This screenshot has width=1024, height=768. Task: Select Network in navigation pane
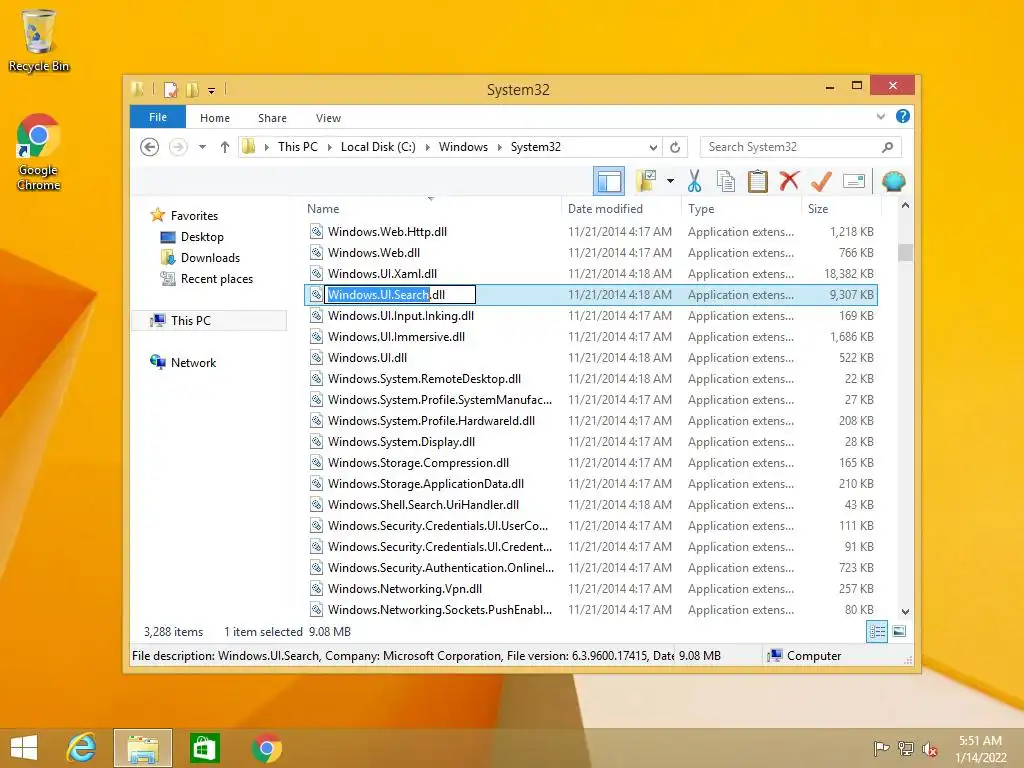(193, 362)
